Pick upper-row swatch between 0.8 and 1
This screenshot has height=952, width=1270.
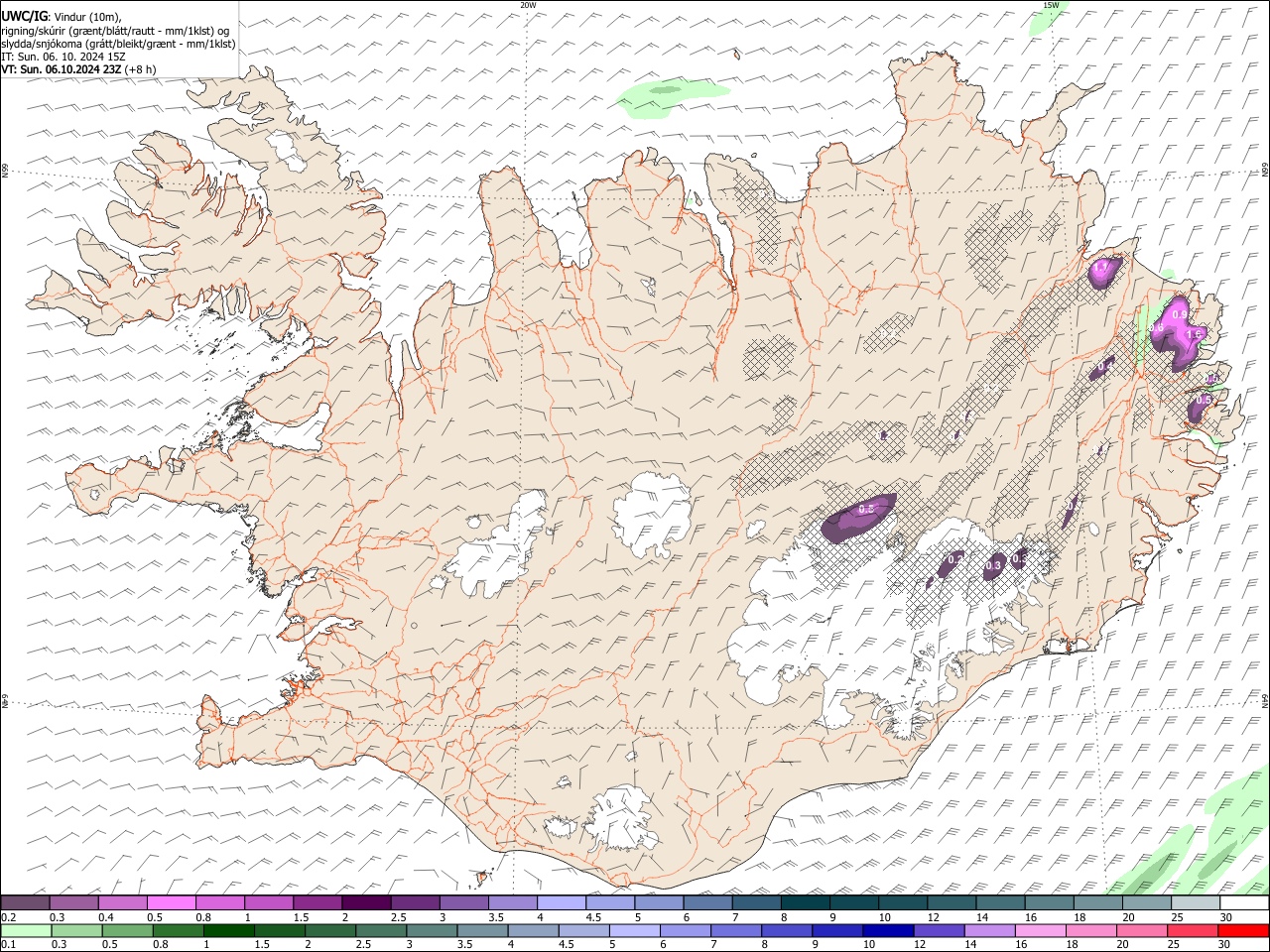coord(219,902)
